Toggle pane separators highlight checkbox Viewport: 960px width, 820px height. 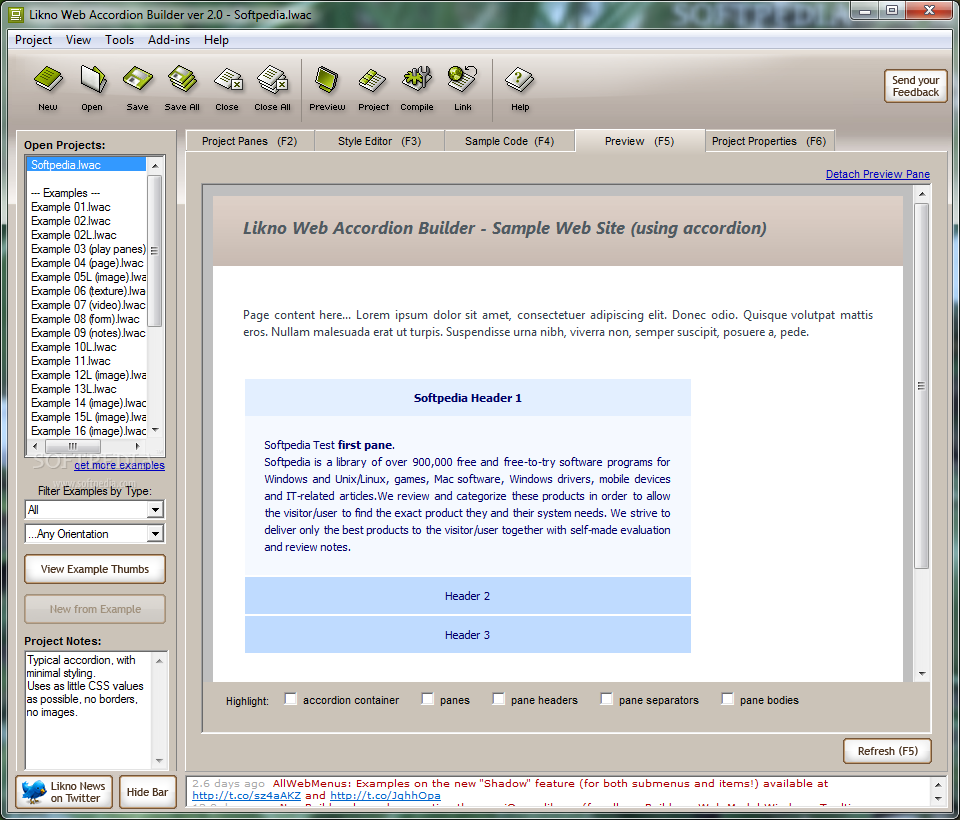[606, 699]
